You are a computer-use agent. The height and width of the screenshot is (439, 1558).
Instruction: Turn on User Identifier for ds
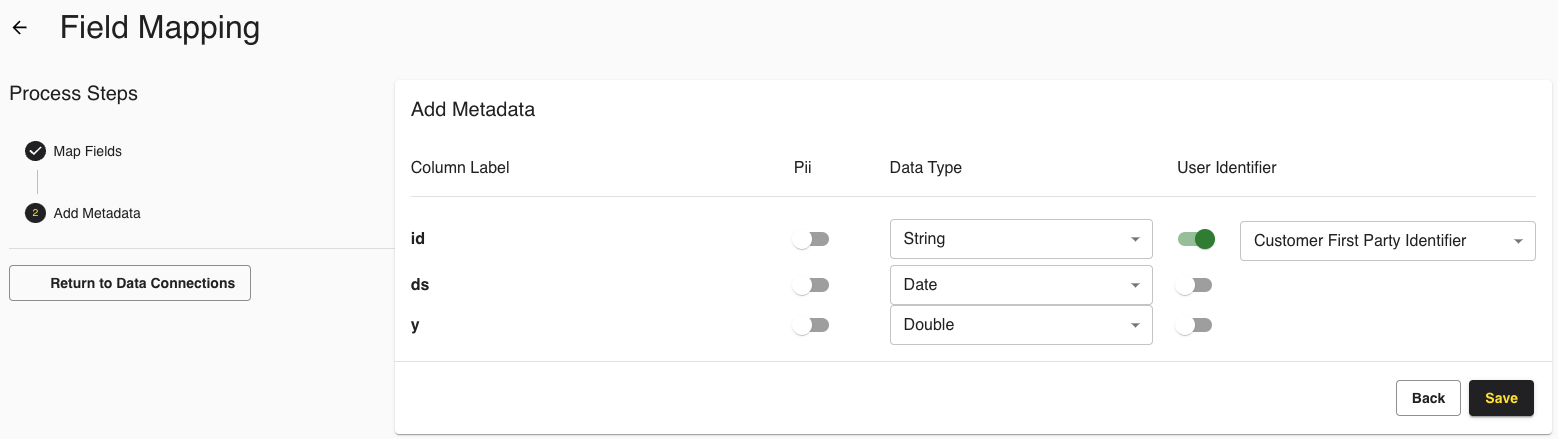click(1194, 285)
